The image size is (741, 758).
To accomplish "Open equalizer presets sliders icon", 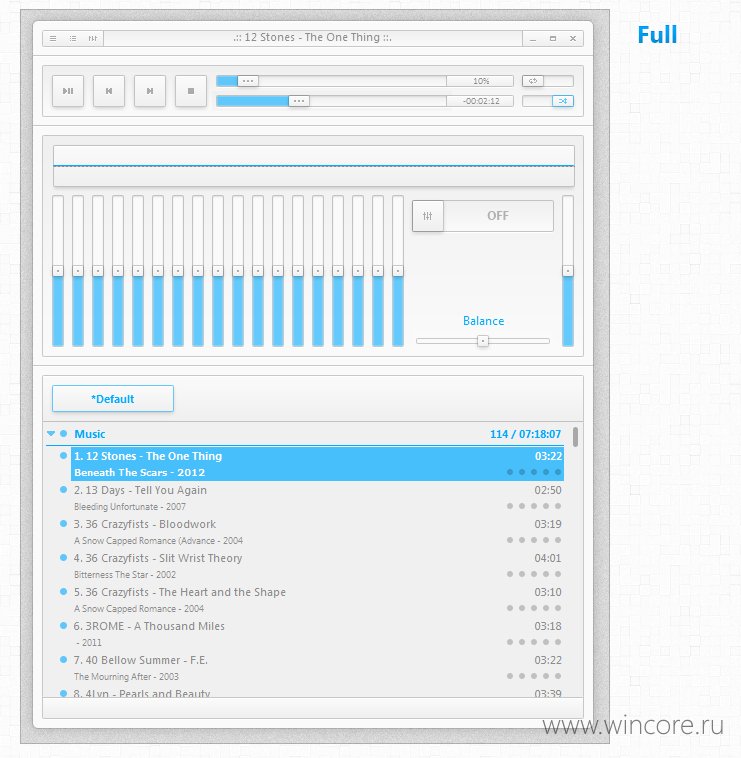I will [428, 216].
